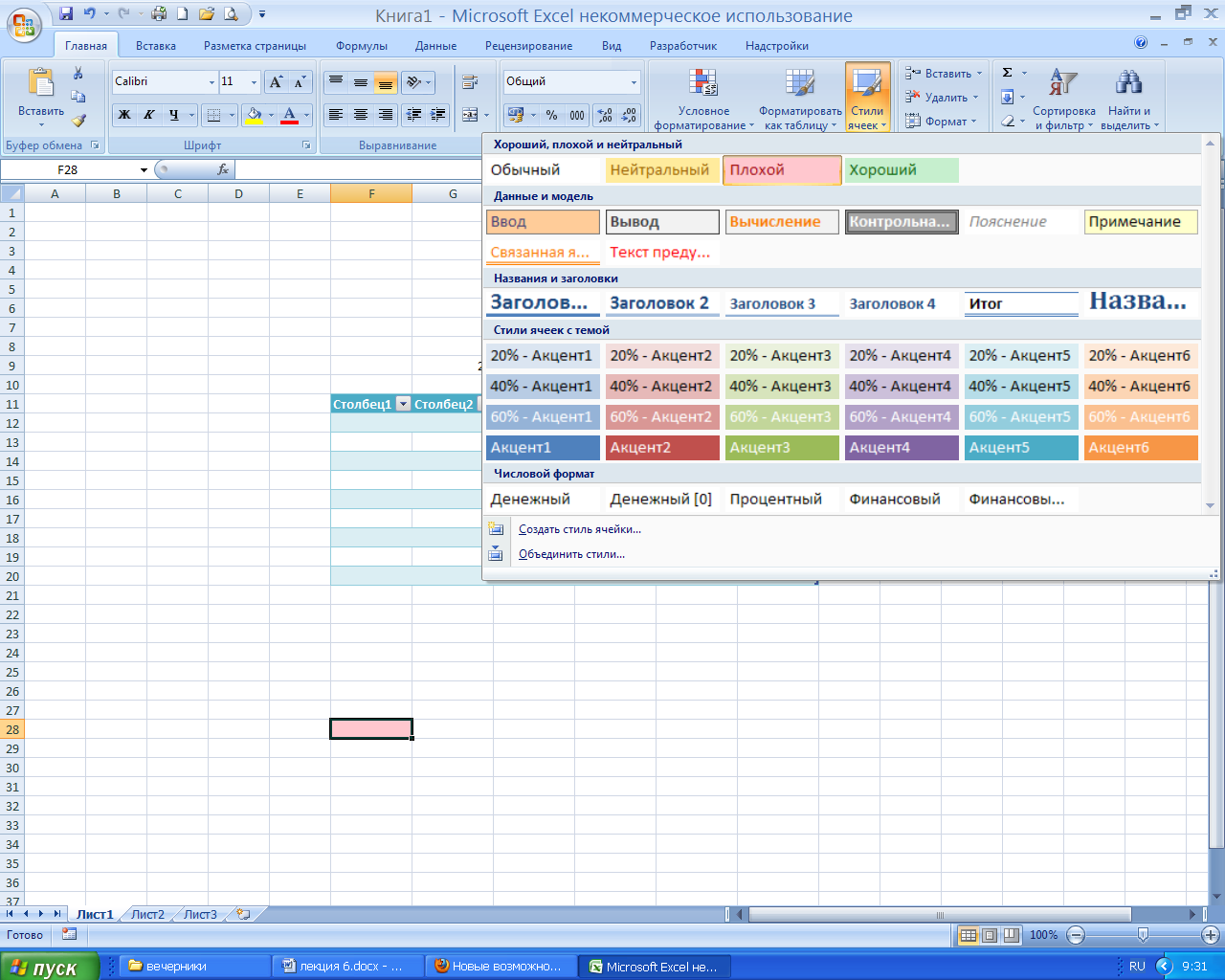This screenshot has height=980, width=1225.
Task: Decrease the indent
Action: (x=413, y=115)
